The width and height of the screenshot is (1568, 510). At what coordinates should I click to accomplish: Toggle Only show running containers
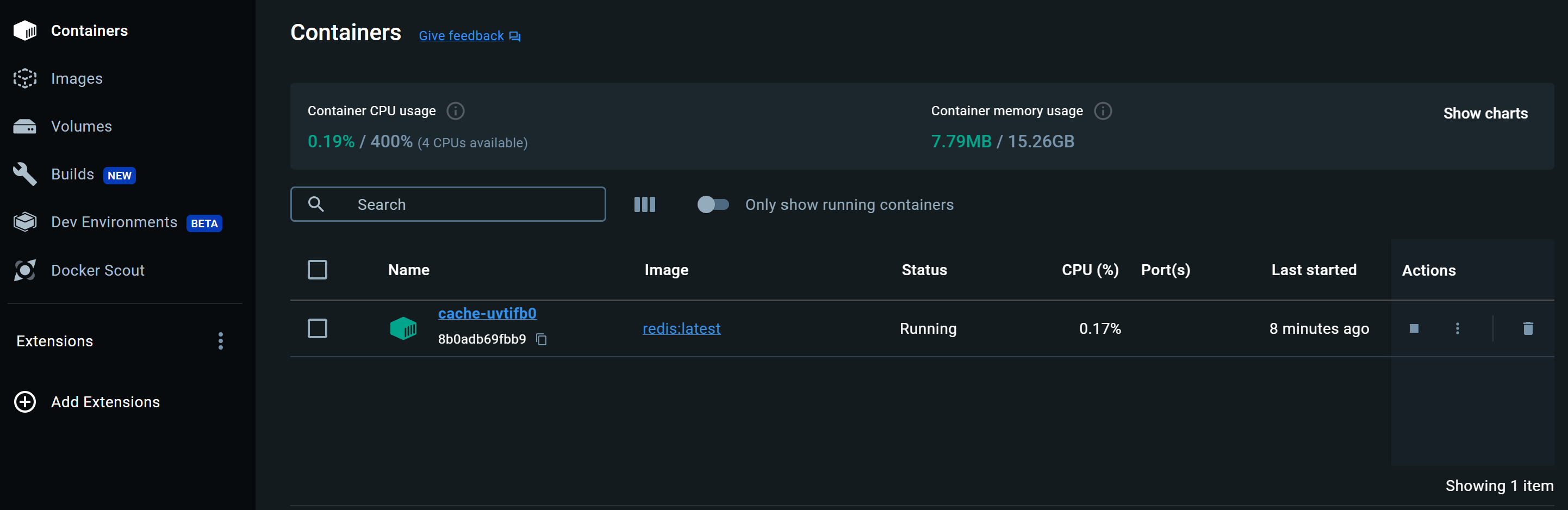[x=713, y=204]
